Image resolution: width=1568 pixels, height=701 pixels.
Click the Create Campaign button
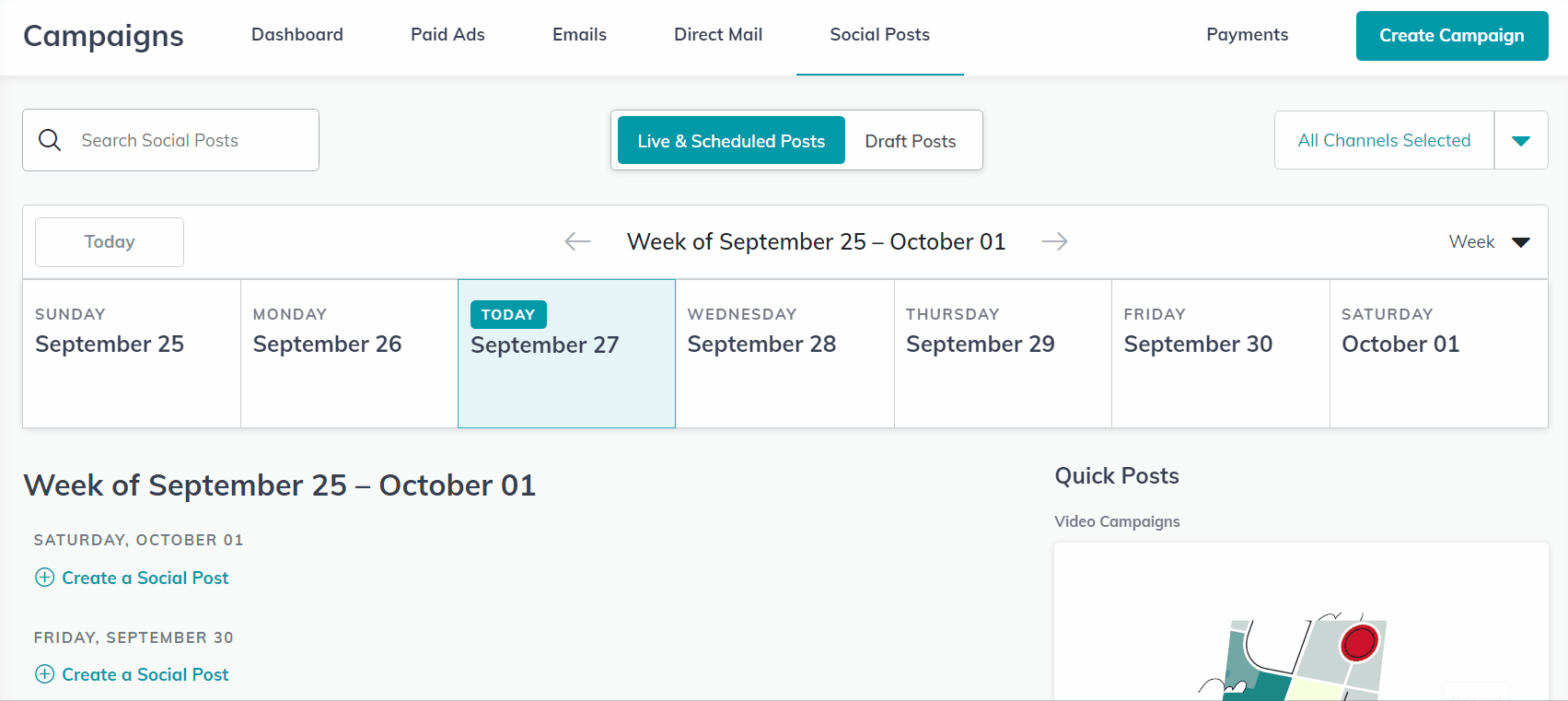click(x=1452, y=36)
